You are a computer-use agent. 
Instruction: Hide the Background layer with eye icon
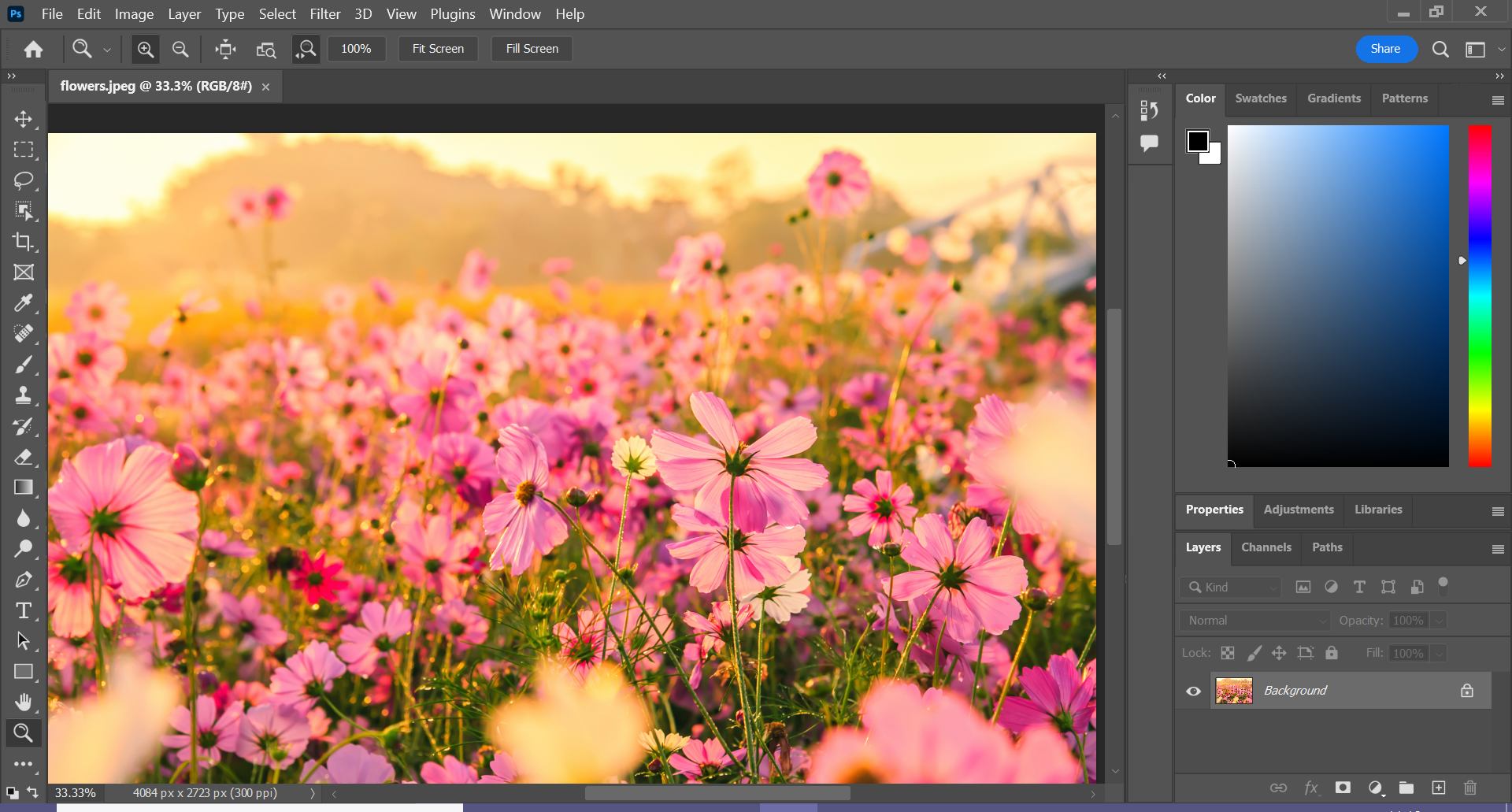click(1194, 691)
